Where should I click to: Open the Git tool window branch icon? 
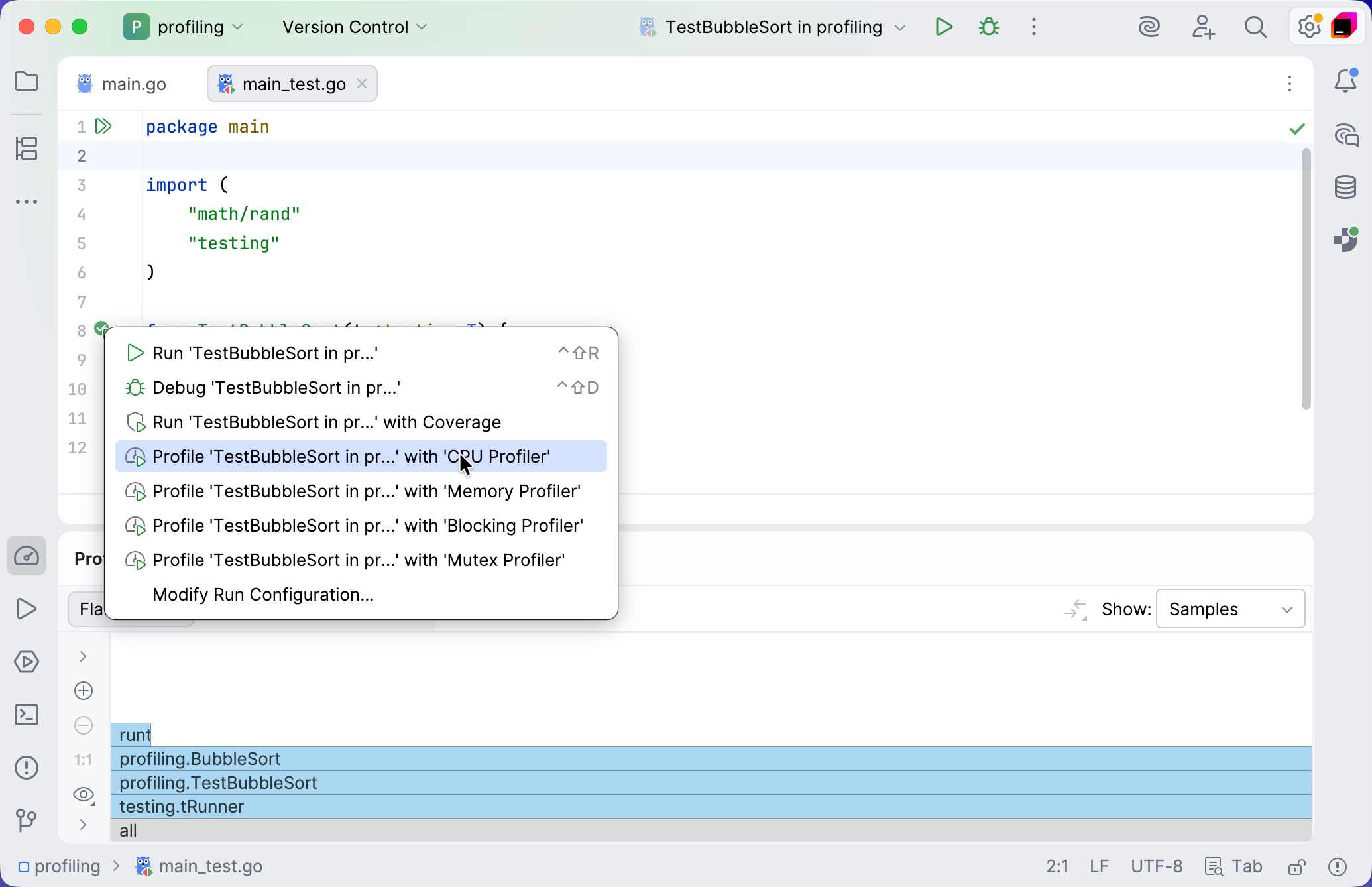click(27, 821)
